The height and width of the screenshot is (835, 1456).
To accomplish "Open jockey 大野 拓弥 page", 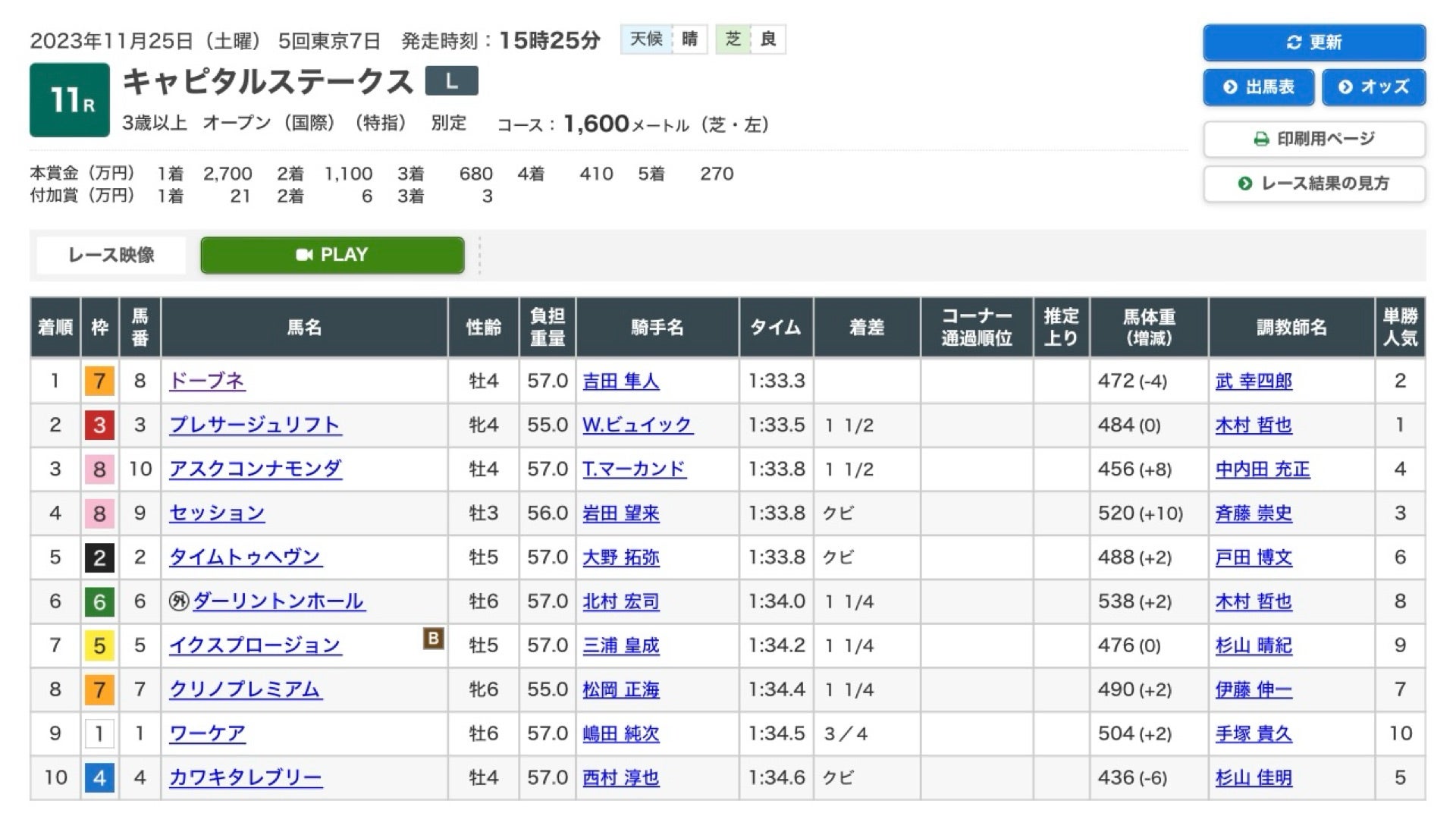I will (x=621, y=557).
